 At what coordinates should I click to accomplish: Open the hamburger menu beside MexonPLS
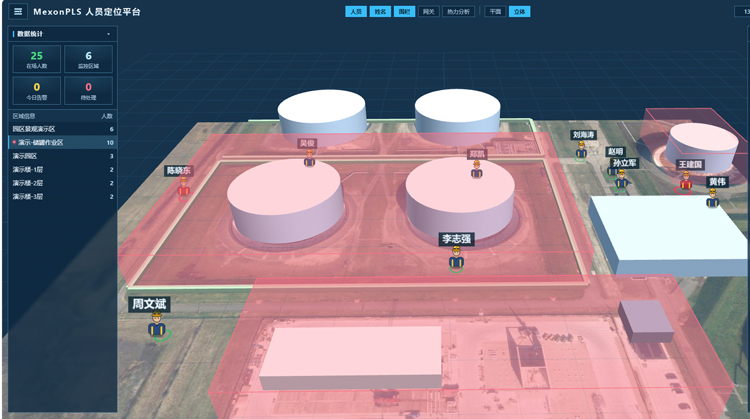click(x=18, y=11)
